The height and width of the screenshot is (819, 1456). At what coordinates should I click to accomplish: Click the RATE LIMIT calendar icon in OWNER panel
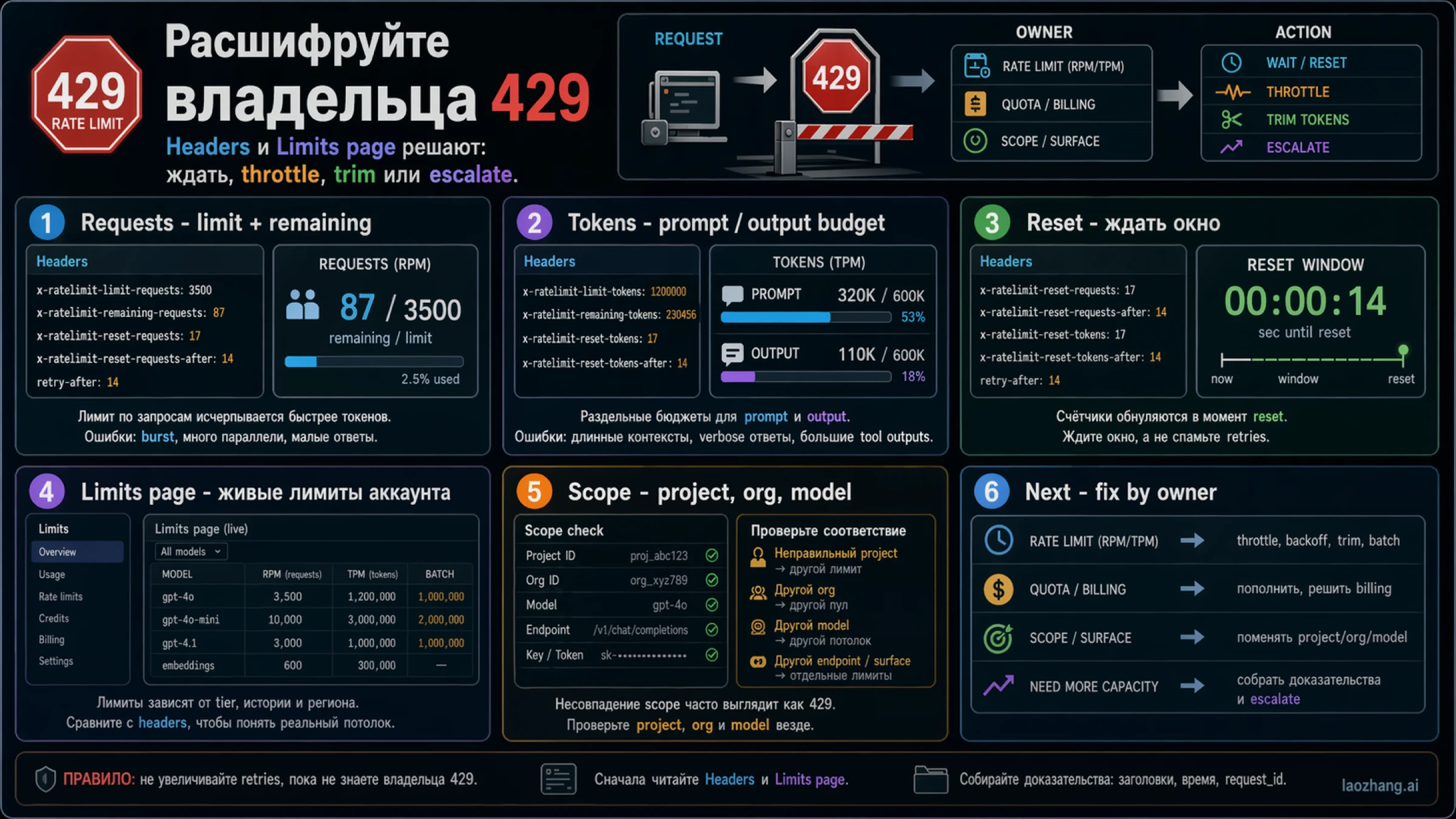click(976, 66)
